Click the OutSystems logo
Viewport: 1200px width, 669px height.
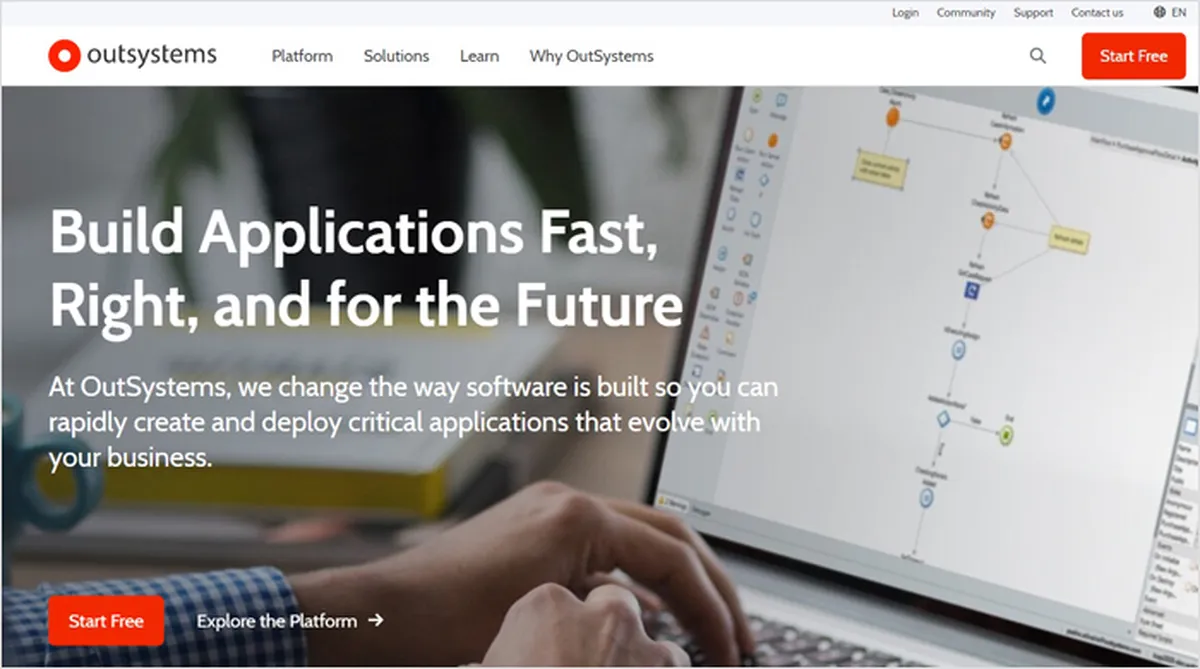pyautogui.click(x=132, y=56)
